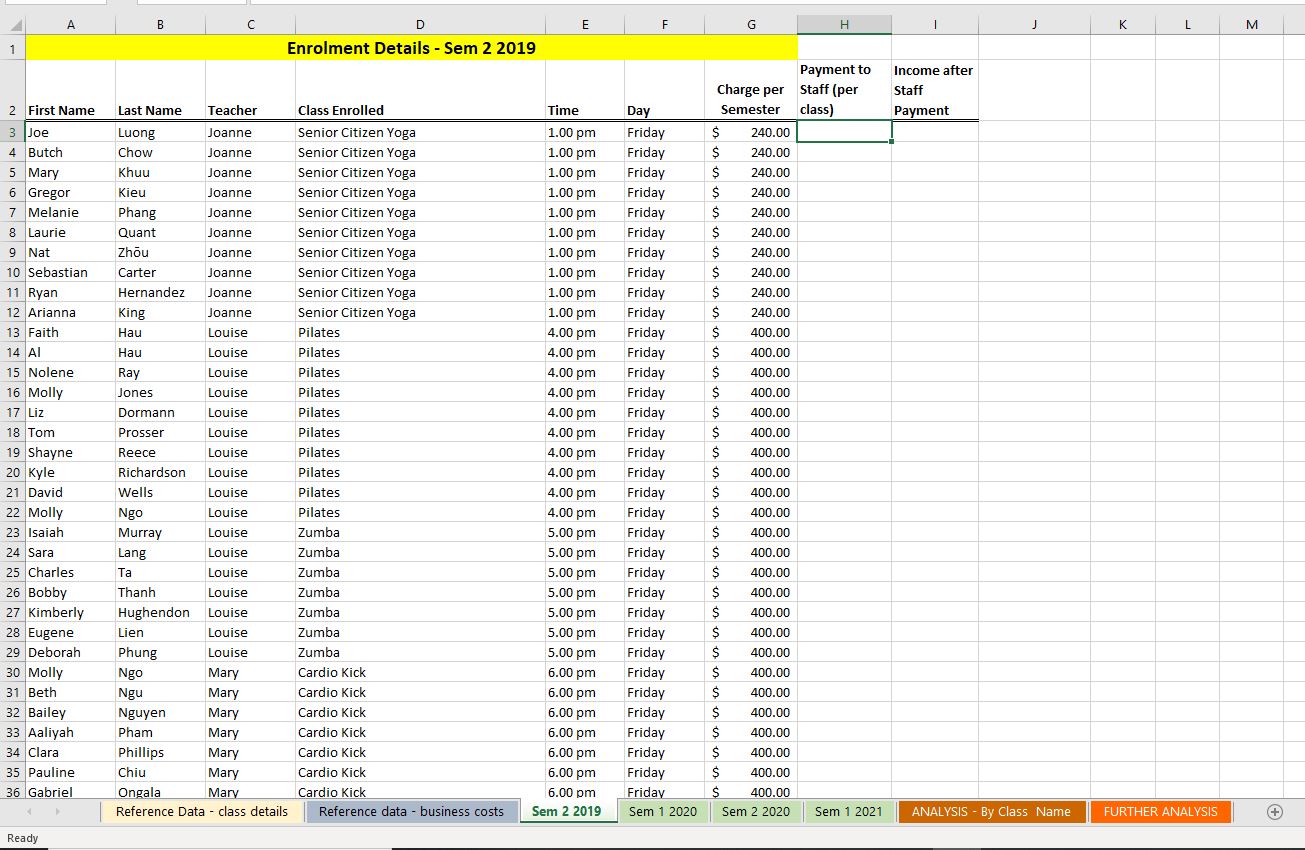Select the first name cell Pauline
1305x850 pixels.
pos(70,772)
